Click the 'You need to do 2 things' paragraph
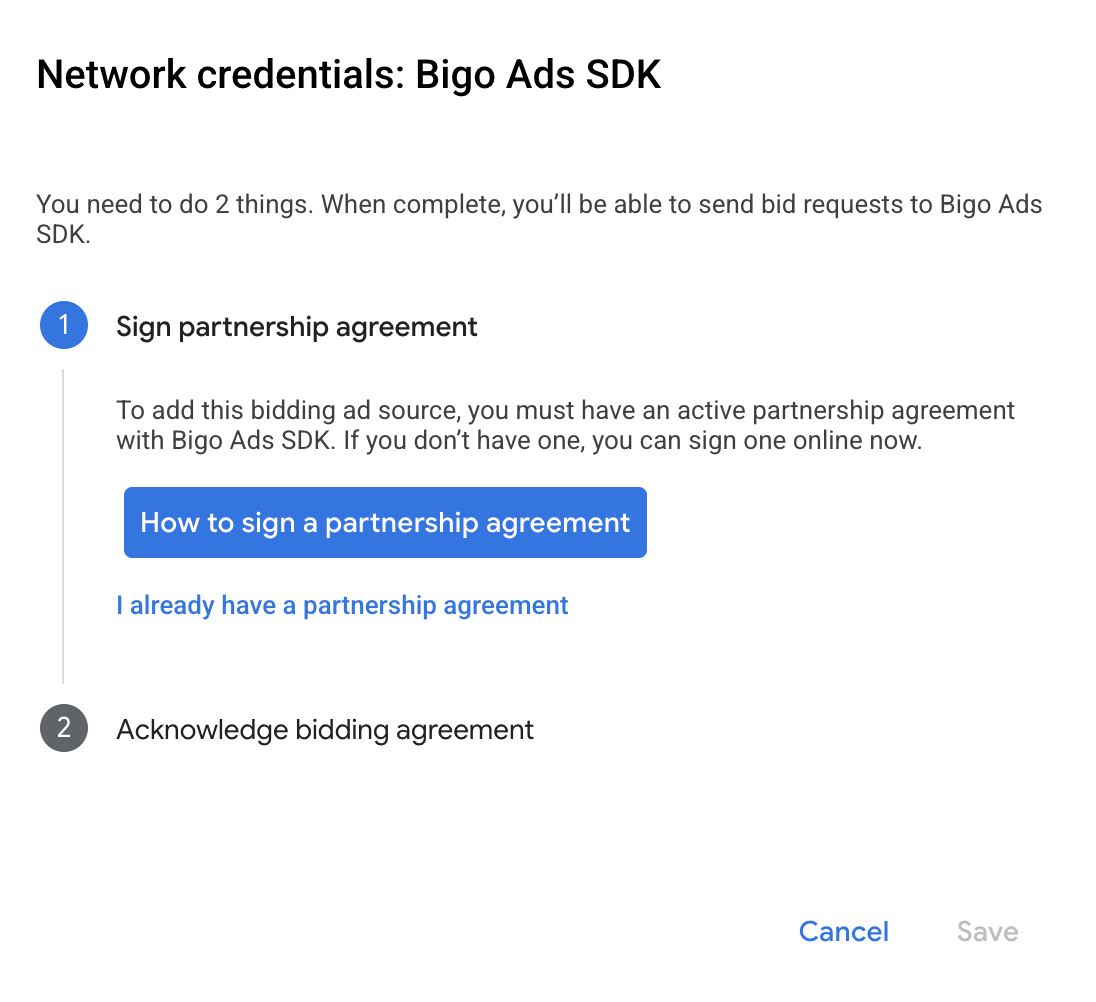The image size is (1096, 1002). click(x=539, y=219)
